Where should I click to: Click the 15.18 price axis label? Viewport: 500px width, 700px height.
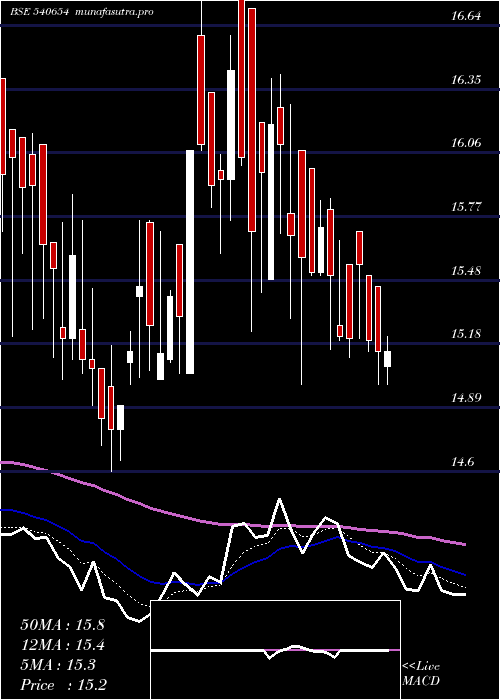(x=466, y=333)
